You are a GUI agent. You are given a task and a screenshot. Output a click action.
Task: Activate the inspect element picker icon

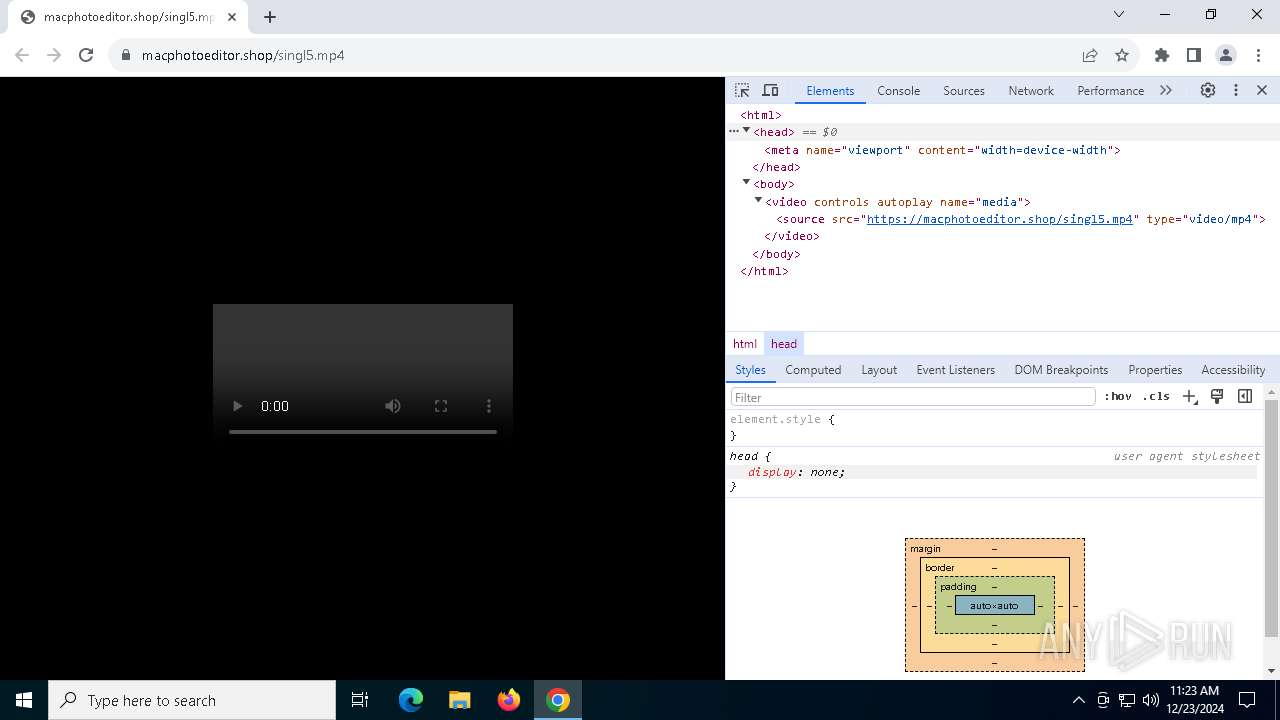pyautogui.click(x=742, y=90)
